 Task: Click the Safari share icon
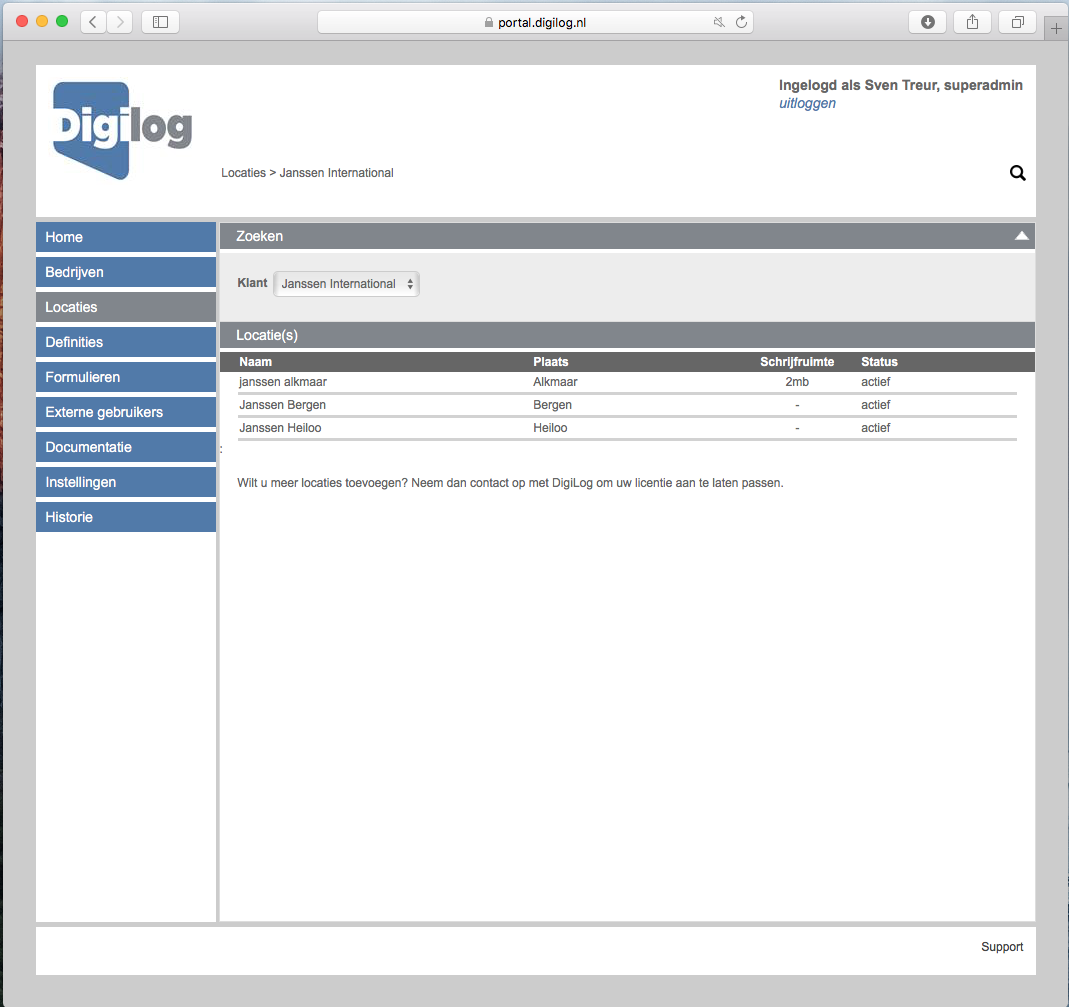pos(972,22)
